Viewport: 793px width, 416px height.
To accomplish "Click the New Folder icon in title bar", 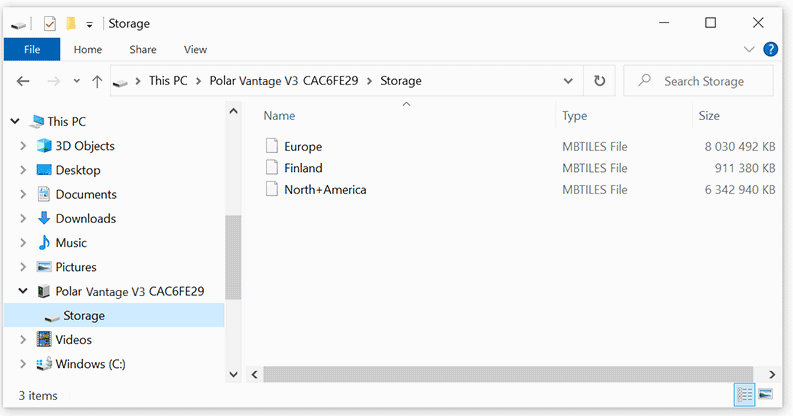I will 71,23.
